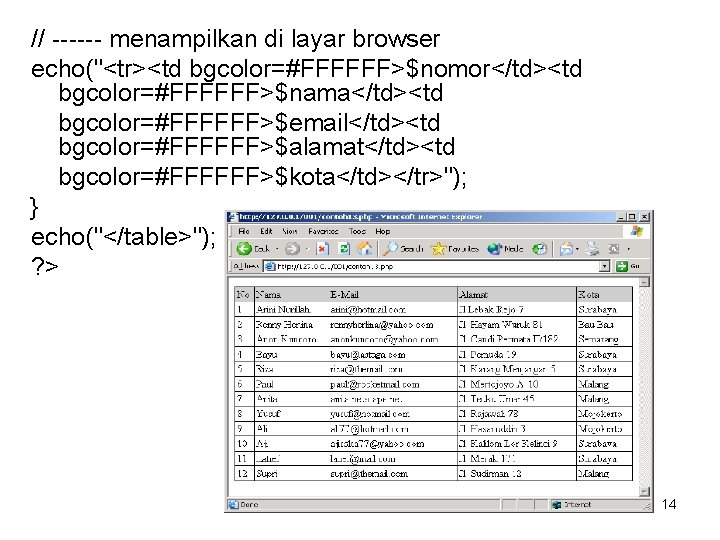Close the Internet Explorer window

click(644, 217)
